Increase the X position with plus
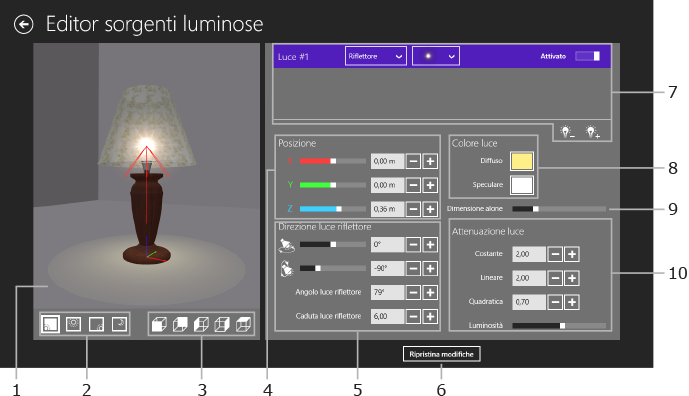Image resolution: width=689 pixels, height=396 pixels. [x=430, y=161]
